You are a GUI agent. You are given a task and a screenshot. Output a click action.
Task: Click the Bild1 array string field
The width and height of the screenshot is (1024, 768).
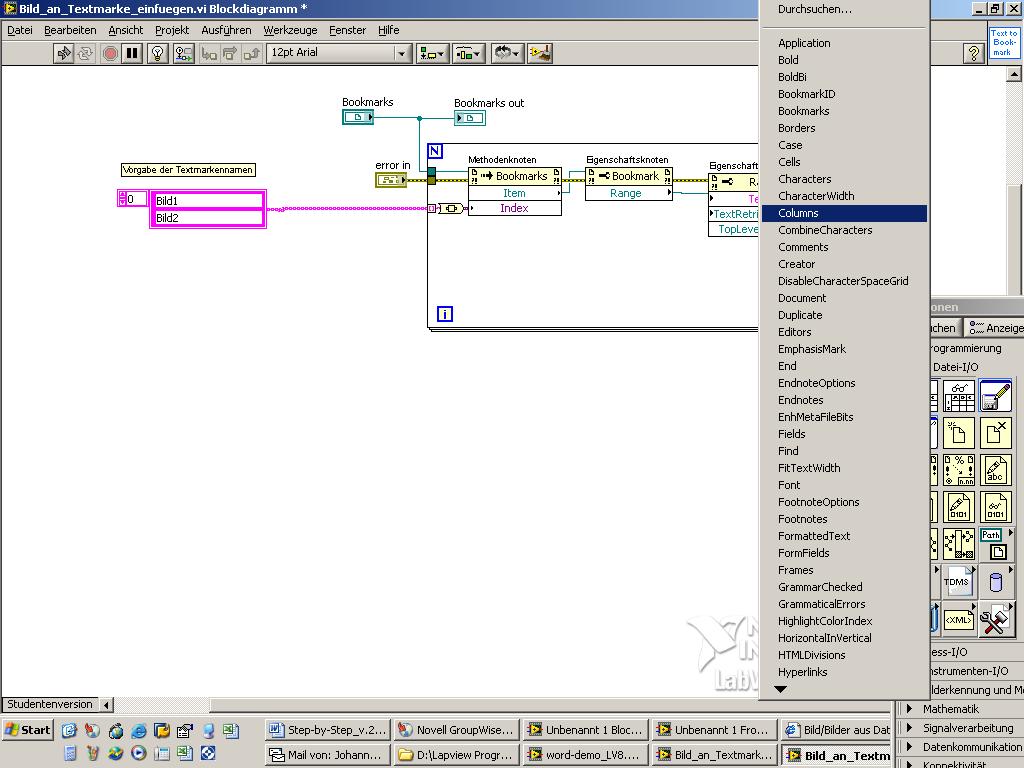(207, 201)
